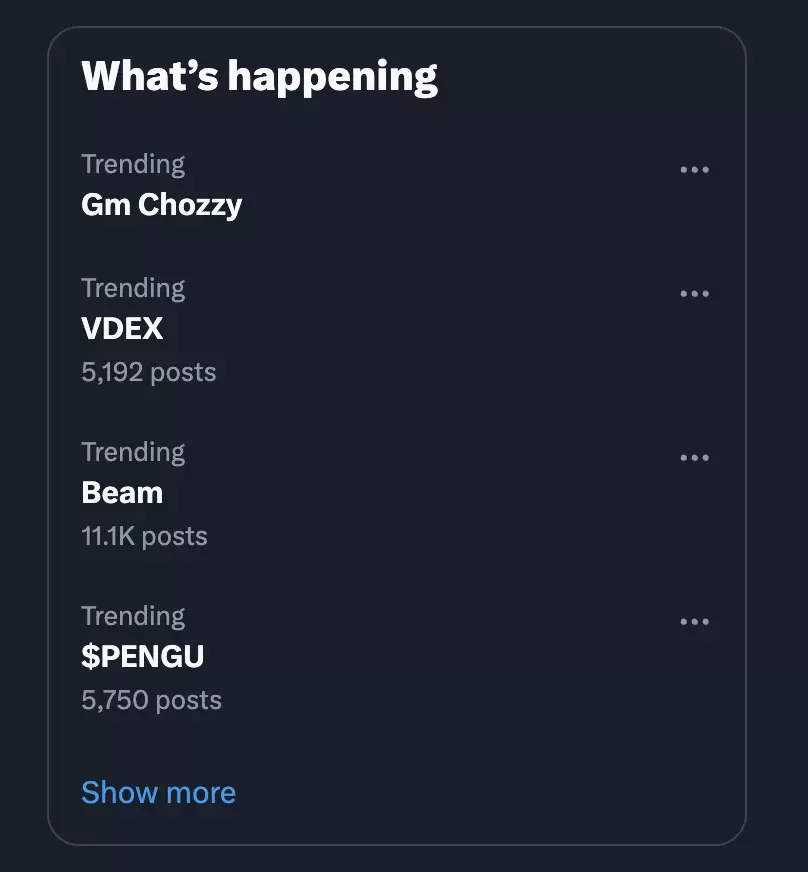Click the three-dot menu beside Beam
Screen dimensions: 808x872
[694, 458]
